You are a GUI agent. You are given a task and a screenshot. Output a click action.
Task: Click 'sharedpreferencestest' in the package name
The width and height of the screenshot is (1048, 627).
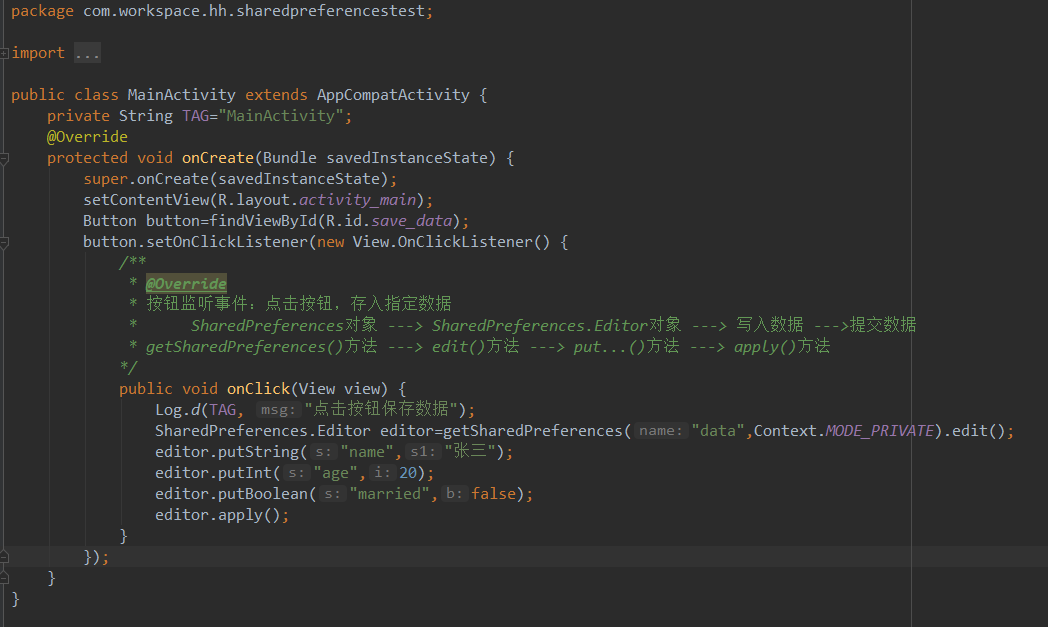point(330,11)
